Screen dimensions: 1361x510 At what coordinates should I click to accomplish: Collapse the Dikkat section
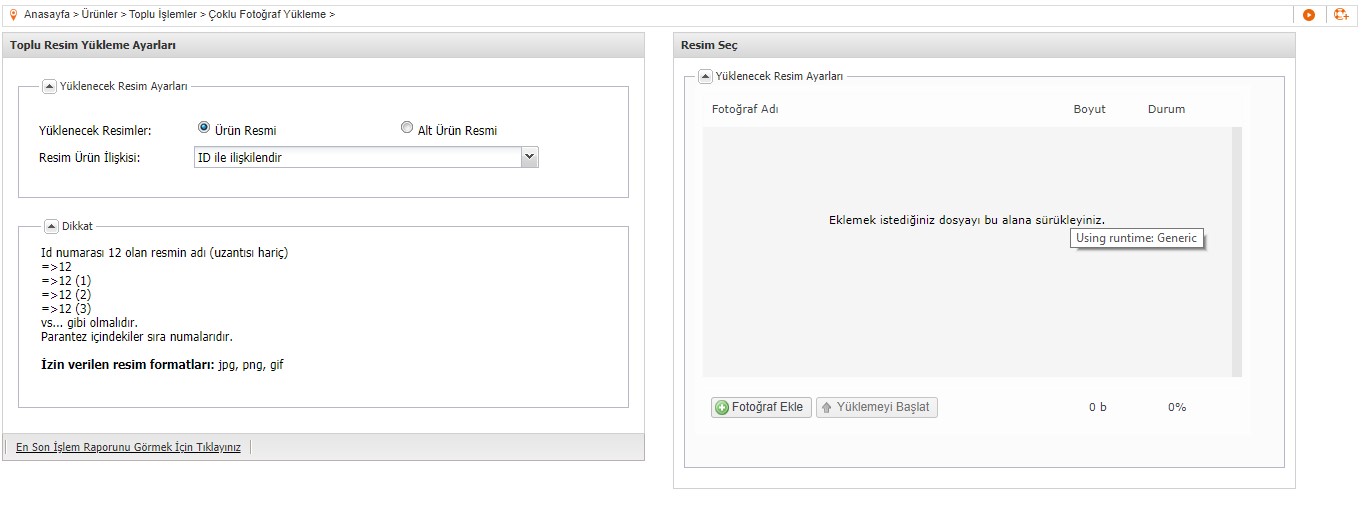tap(51, 226)
